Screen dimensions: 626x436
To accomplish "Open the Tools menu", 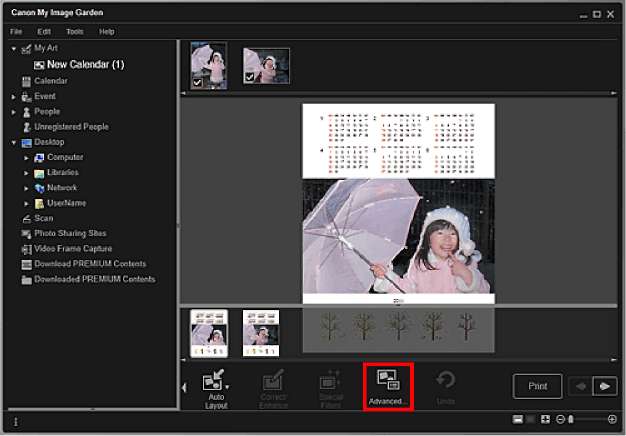I will click(74, 32).
